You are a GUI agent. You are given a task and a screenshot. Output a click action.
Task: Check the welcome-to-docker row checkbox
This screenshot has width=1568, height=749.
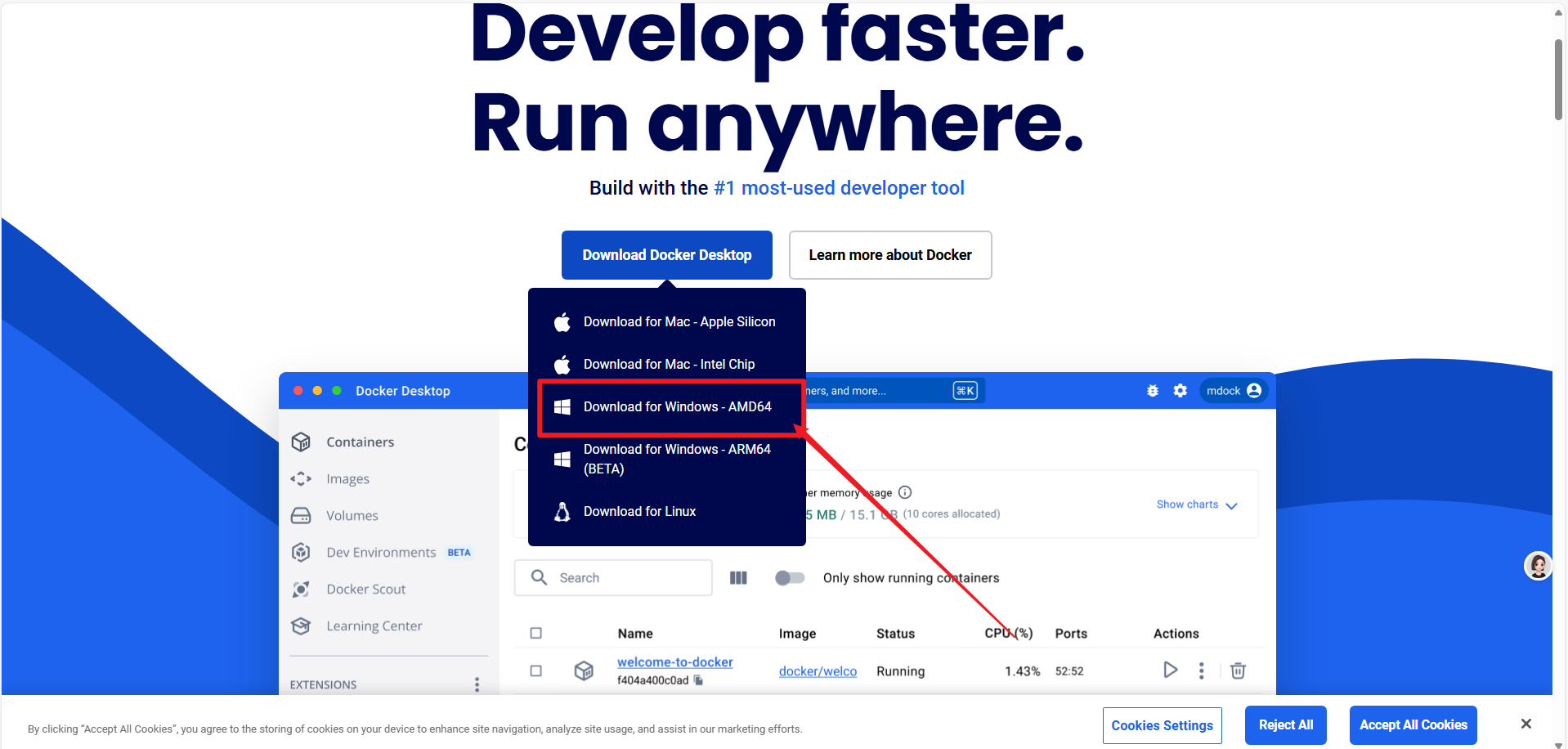[536, 671]
